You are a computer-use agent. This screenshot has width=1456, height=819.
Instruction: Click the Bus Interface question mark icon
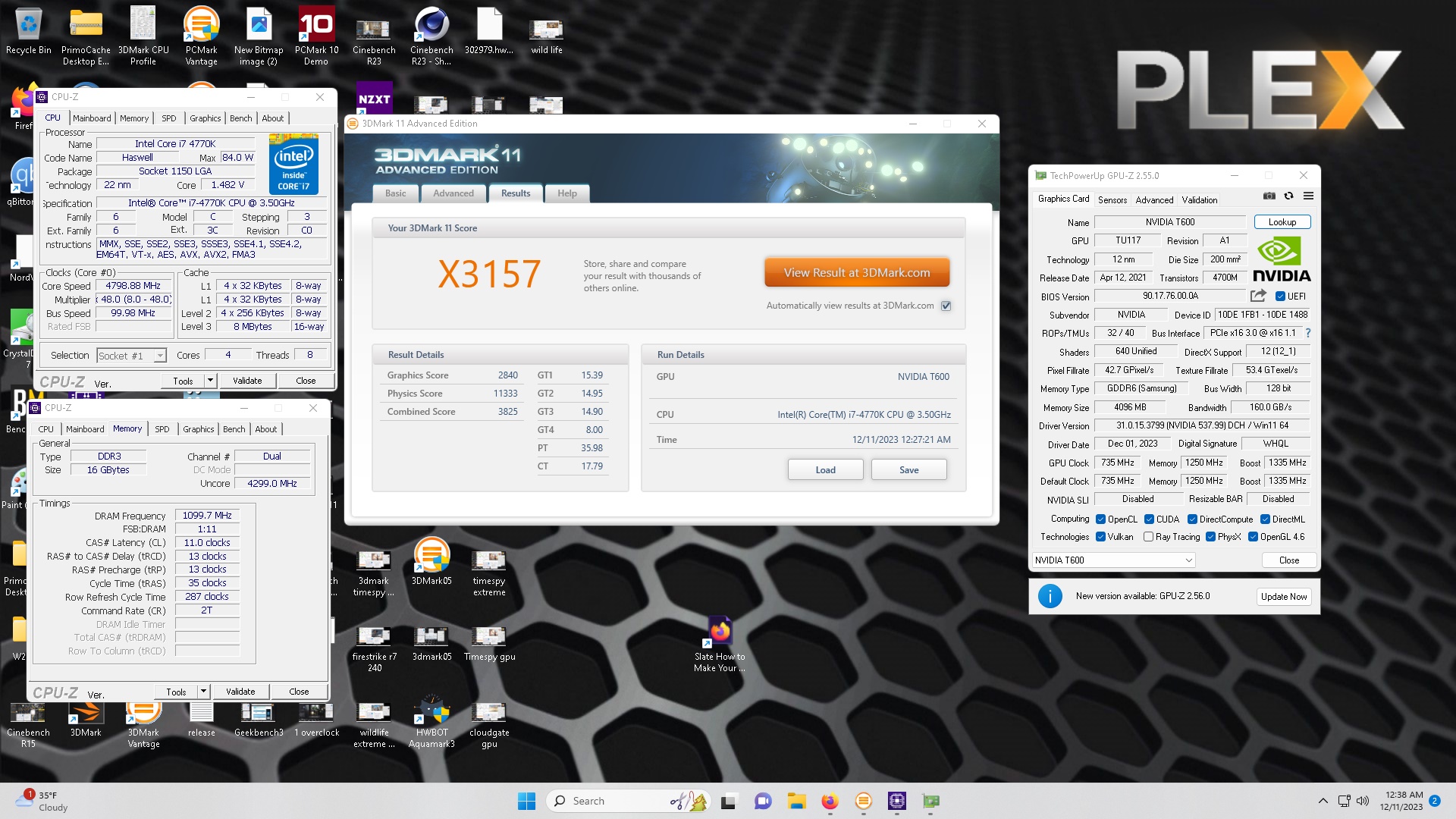1308,333
